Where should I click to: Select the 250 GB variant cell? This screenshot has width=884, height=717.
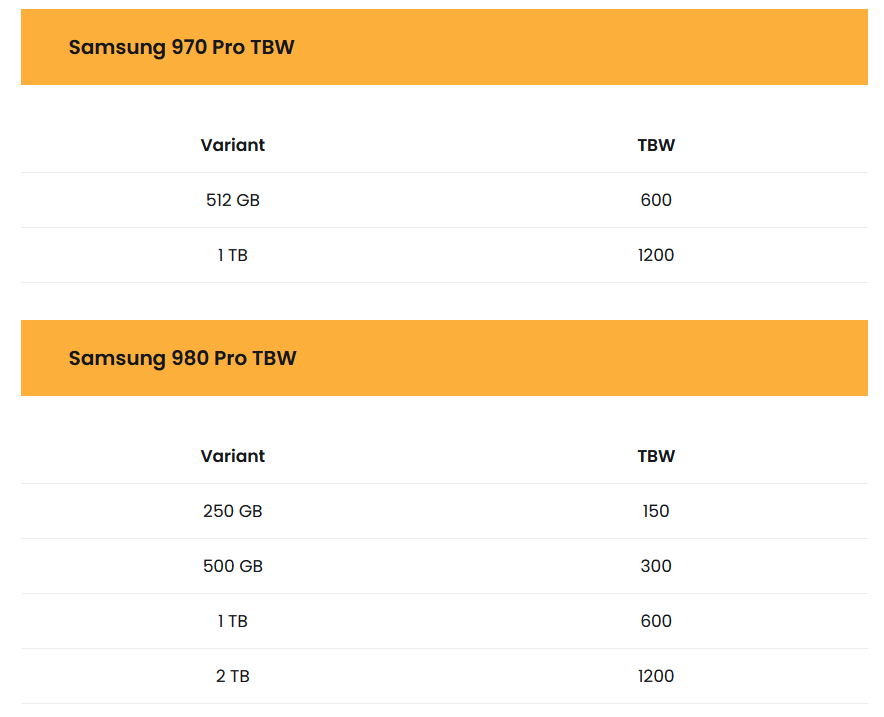tap(232, 511)
